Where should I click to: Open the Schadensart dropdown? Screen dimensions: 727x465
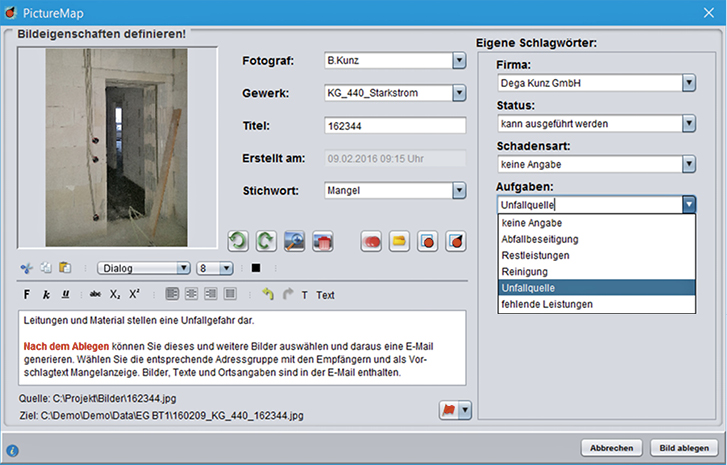pos(689,164)
